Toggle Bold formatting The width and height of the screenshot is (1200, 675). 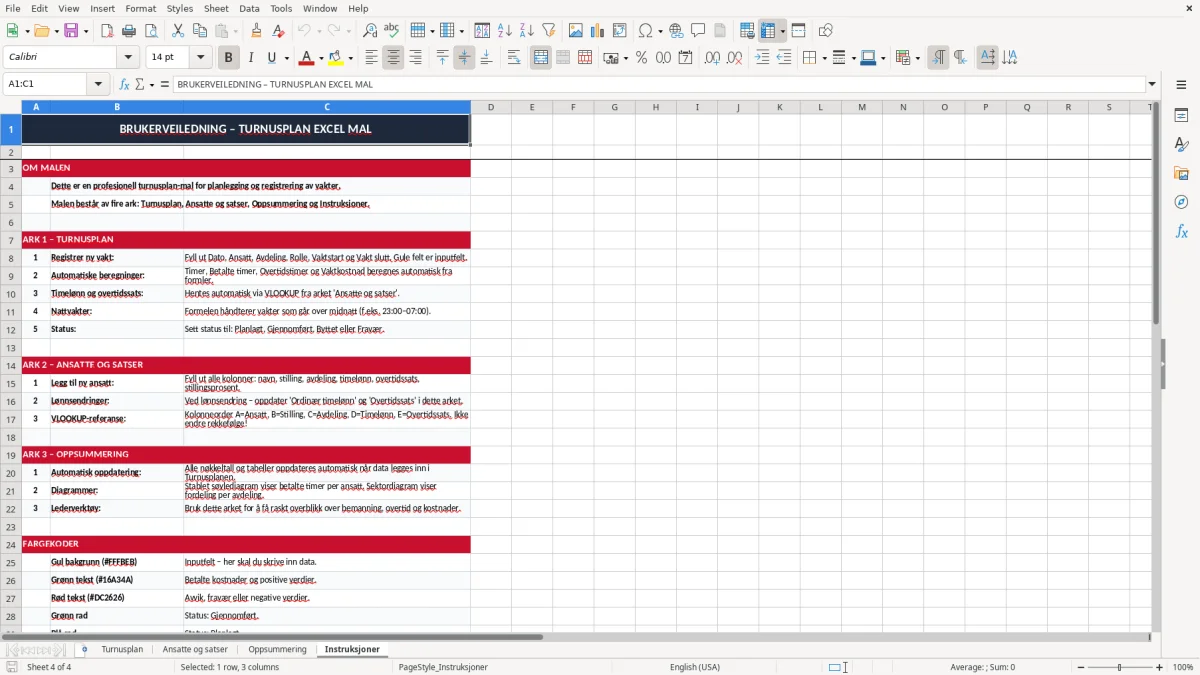click(228, 58)
